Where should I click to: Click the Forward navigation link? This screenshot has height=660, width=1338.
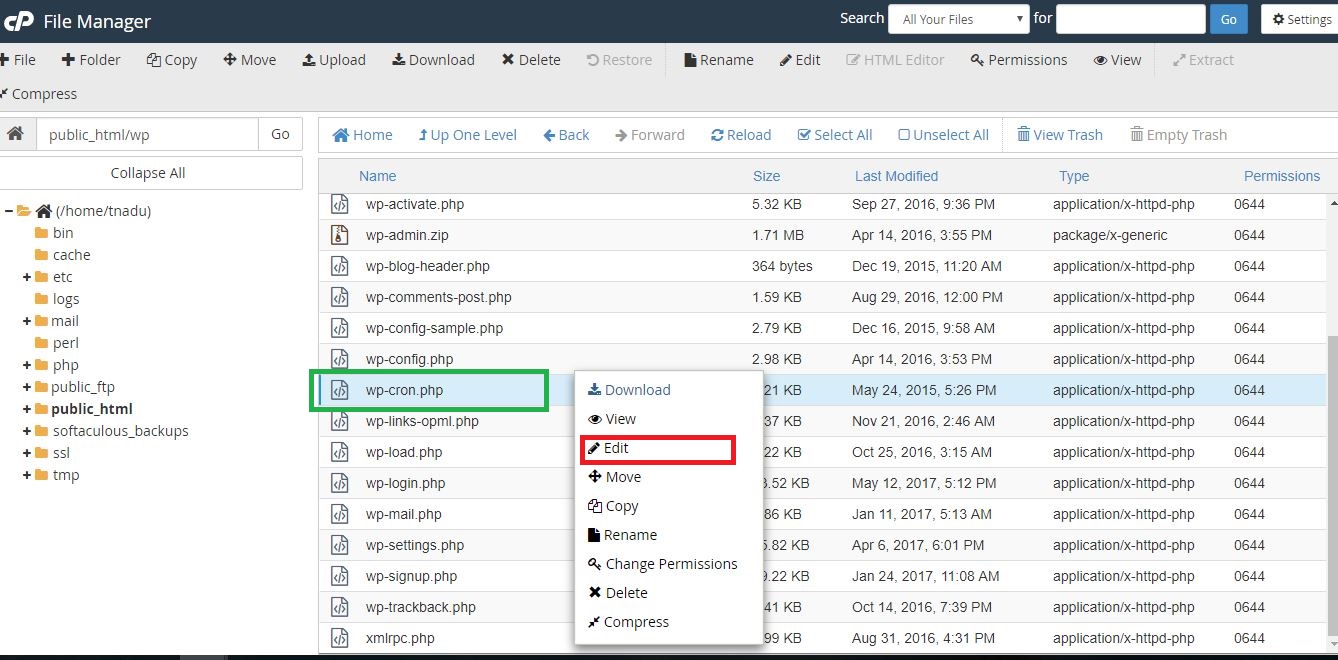pos(650,135)
